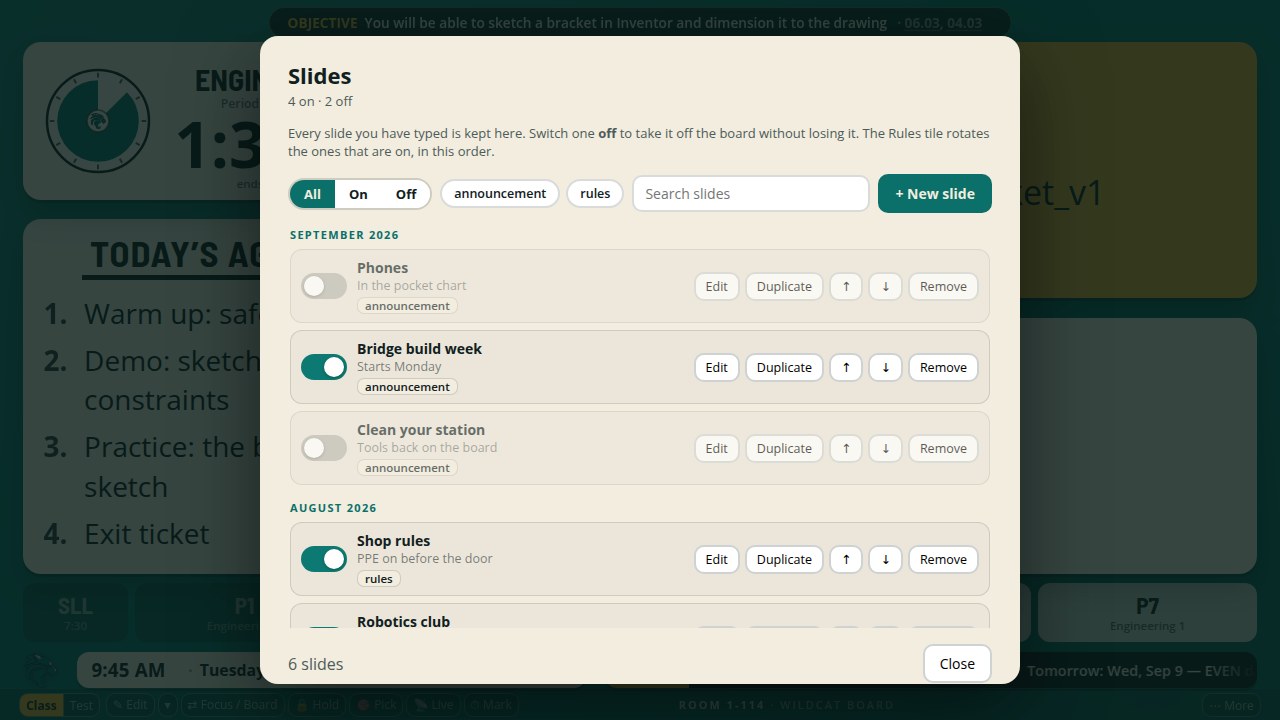Edit the Shop rules slide
This screenshot has height=720, width=1280.
click(717, 559)
